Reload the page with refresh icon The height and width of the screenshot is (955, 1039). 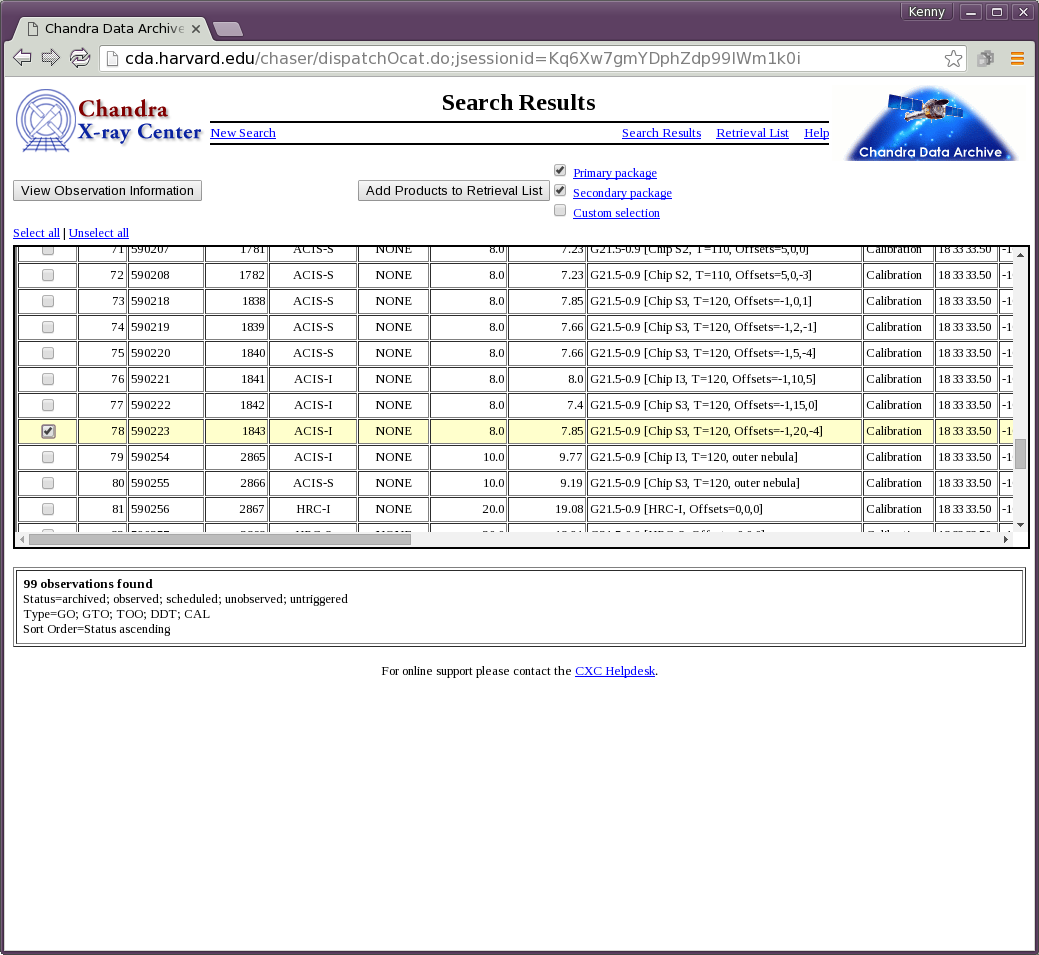[x=79, y=58]
